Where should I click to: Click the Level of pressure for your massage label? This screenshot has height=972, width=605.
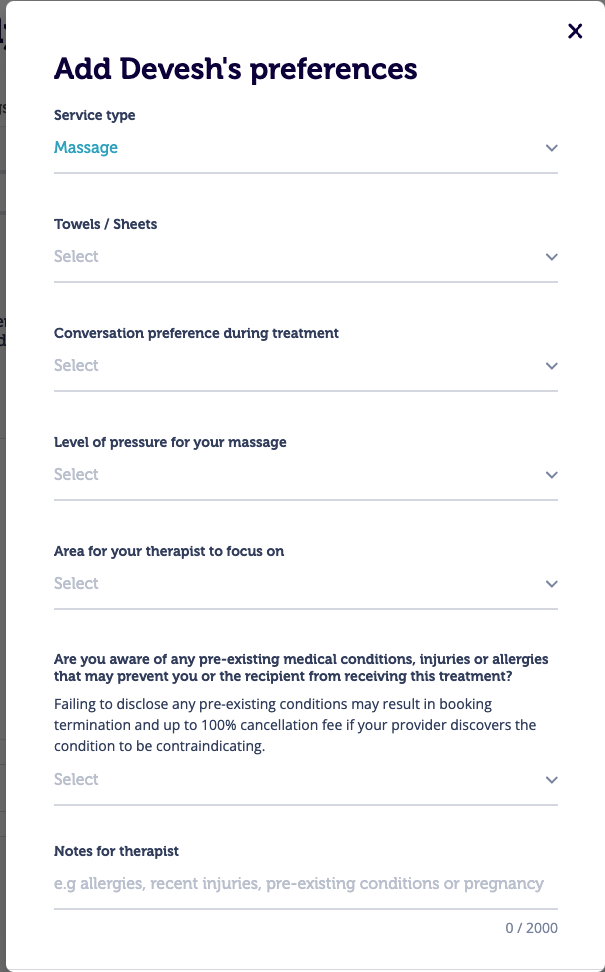(170, 442)
